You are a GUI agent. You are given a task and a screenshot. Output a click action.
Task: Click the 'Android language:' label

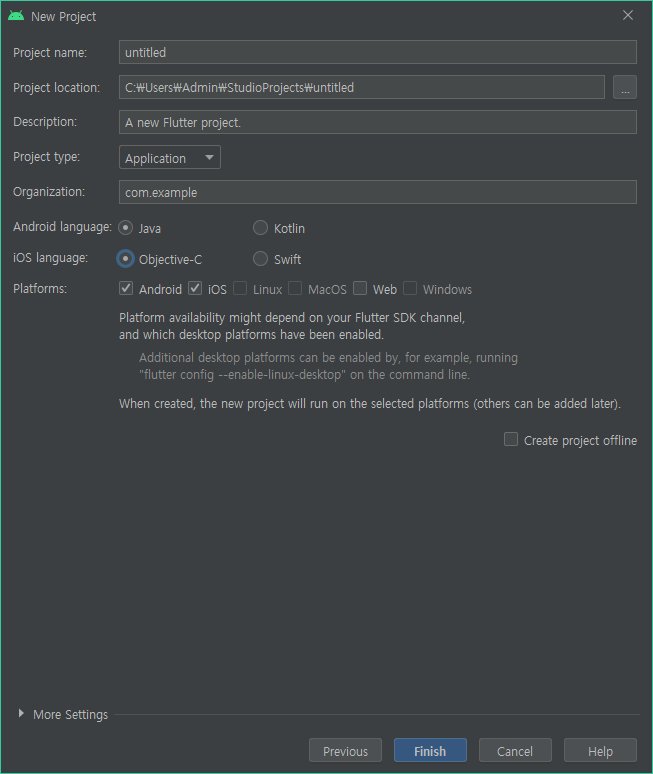[x=62, y=227]
